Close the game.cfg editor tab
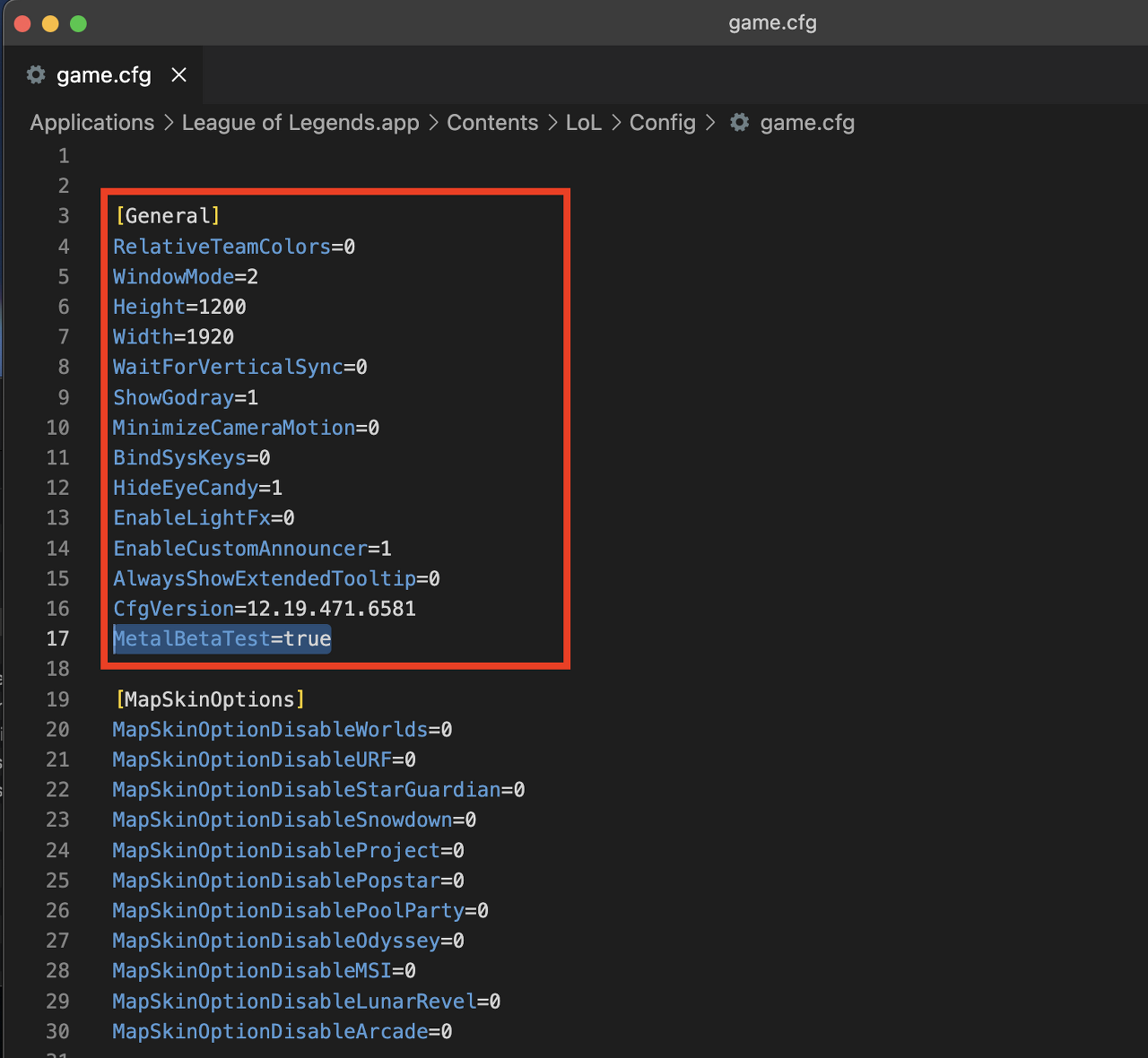This screenshot has height=1058, width=1148. tap(179, 75)
